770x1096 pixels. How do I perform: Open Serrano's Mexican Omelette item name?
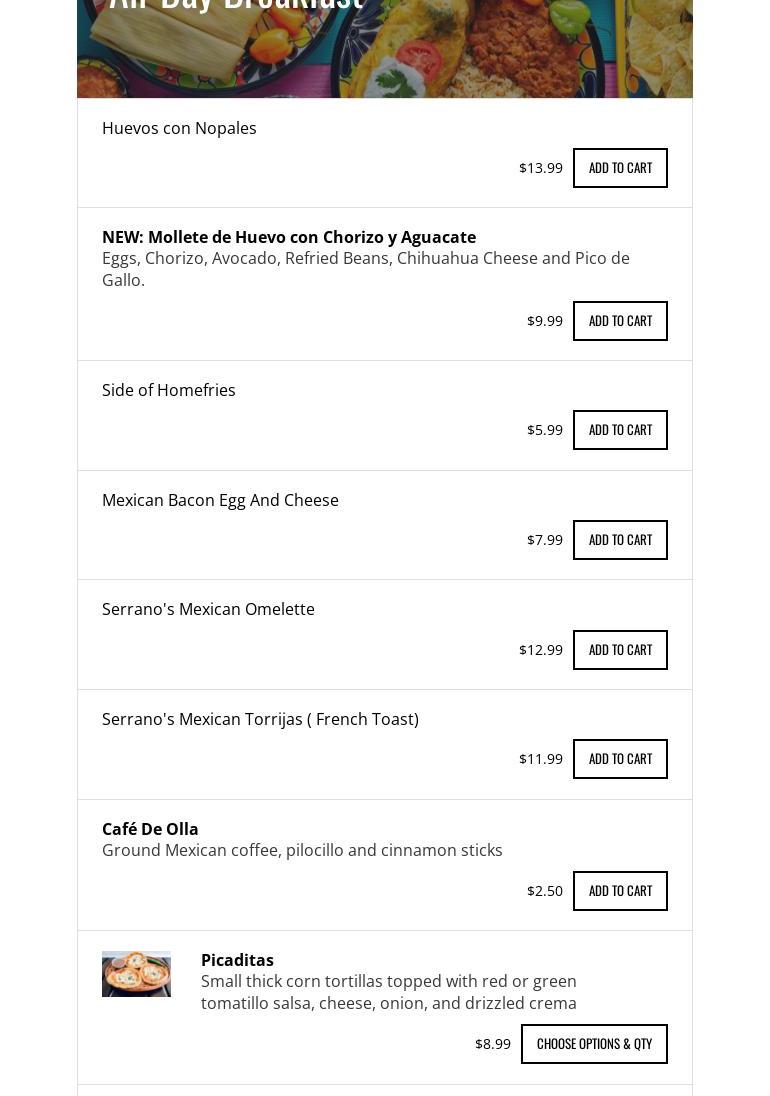[x=208, y=609]
